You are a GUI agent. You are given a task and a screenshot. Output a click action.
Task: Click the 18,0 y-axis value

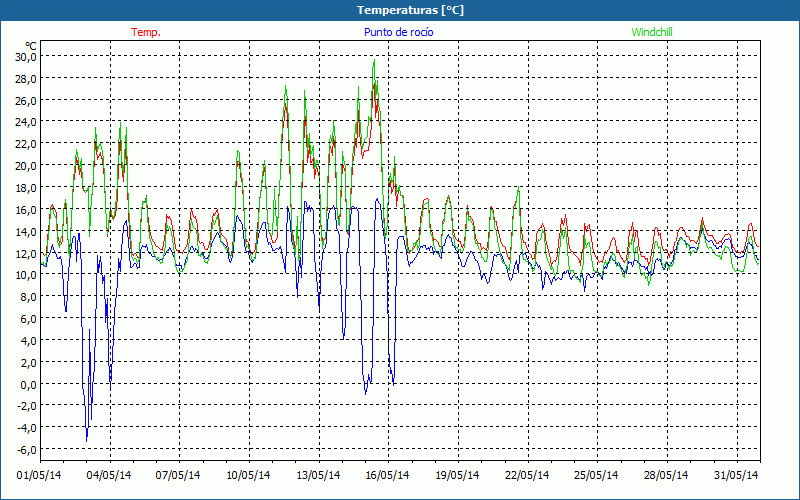click(x=26, y=188)
